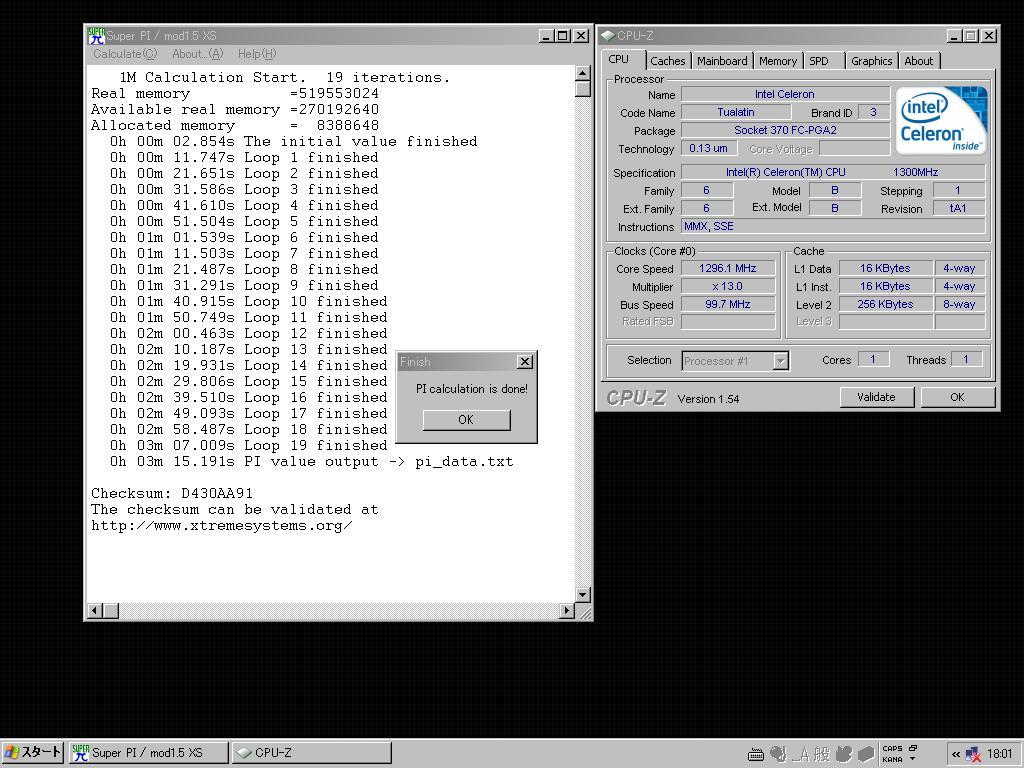The image size is (1024, 768).
Task: Click OK in the Finish dialog
Action: click(466, 420)
